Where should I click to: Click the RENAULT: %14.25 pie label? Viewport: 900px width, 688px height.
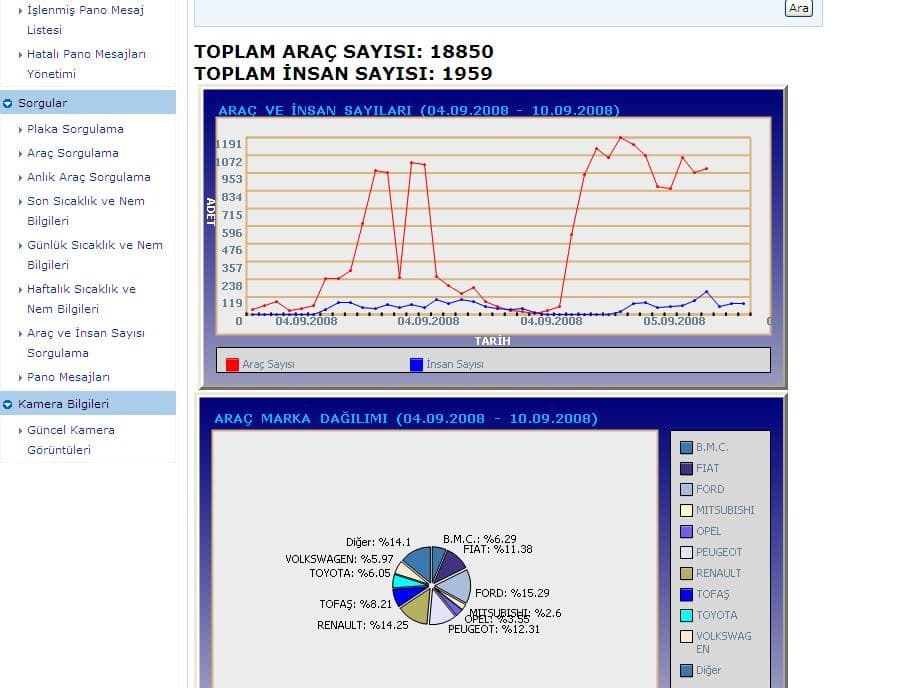coord(362,625)
